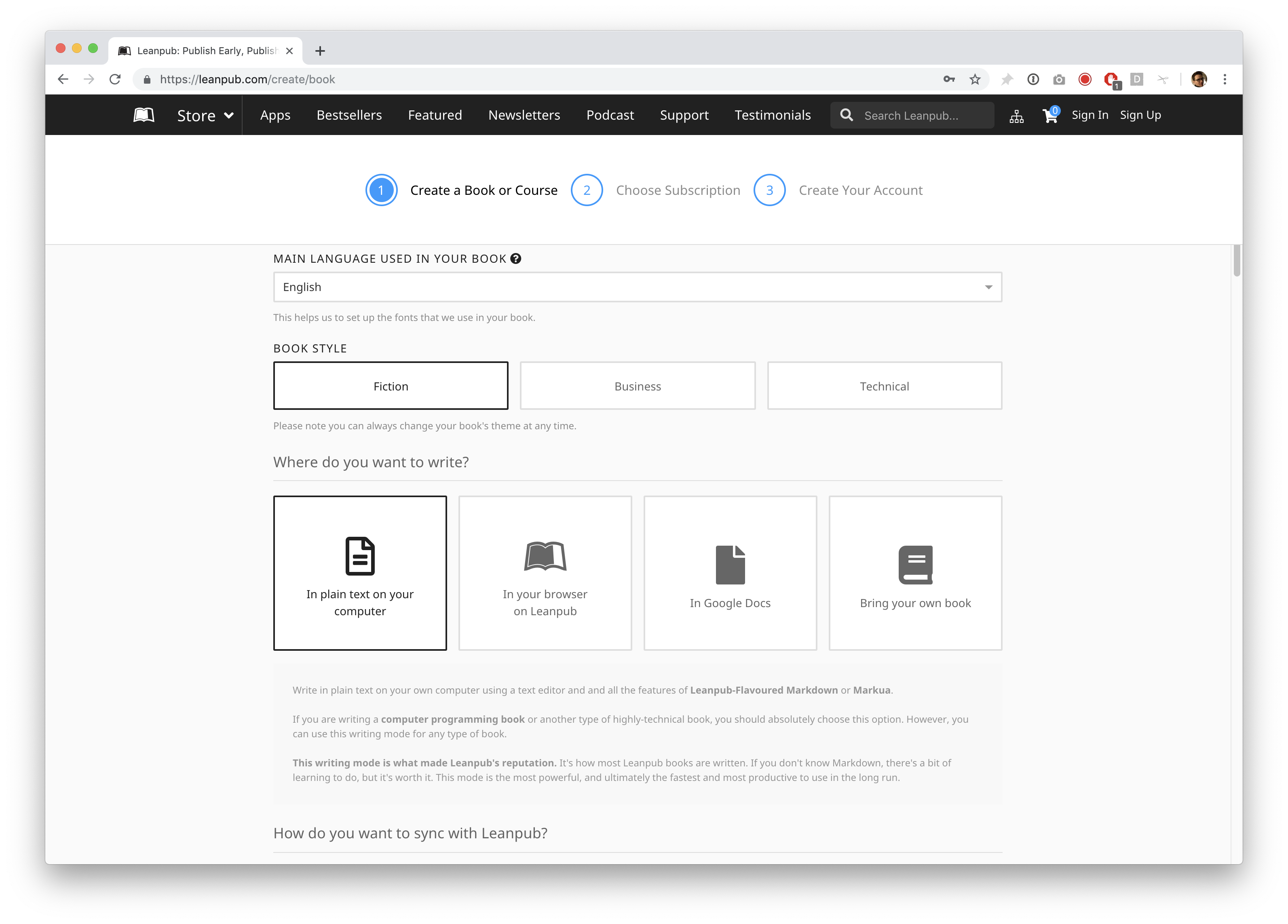Open the Store dropdown menu

pos(205,115)
